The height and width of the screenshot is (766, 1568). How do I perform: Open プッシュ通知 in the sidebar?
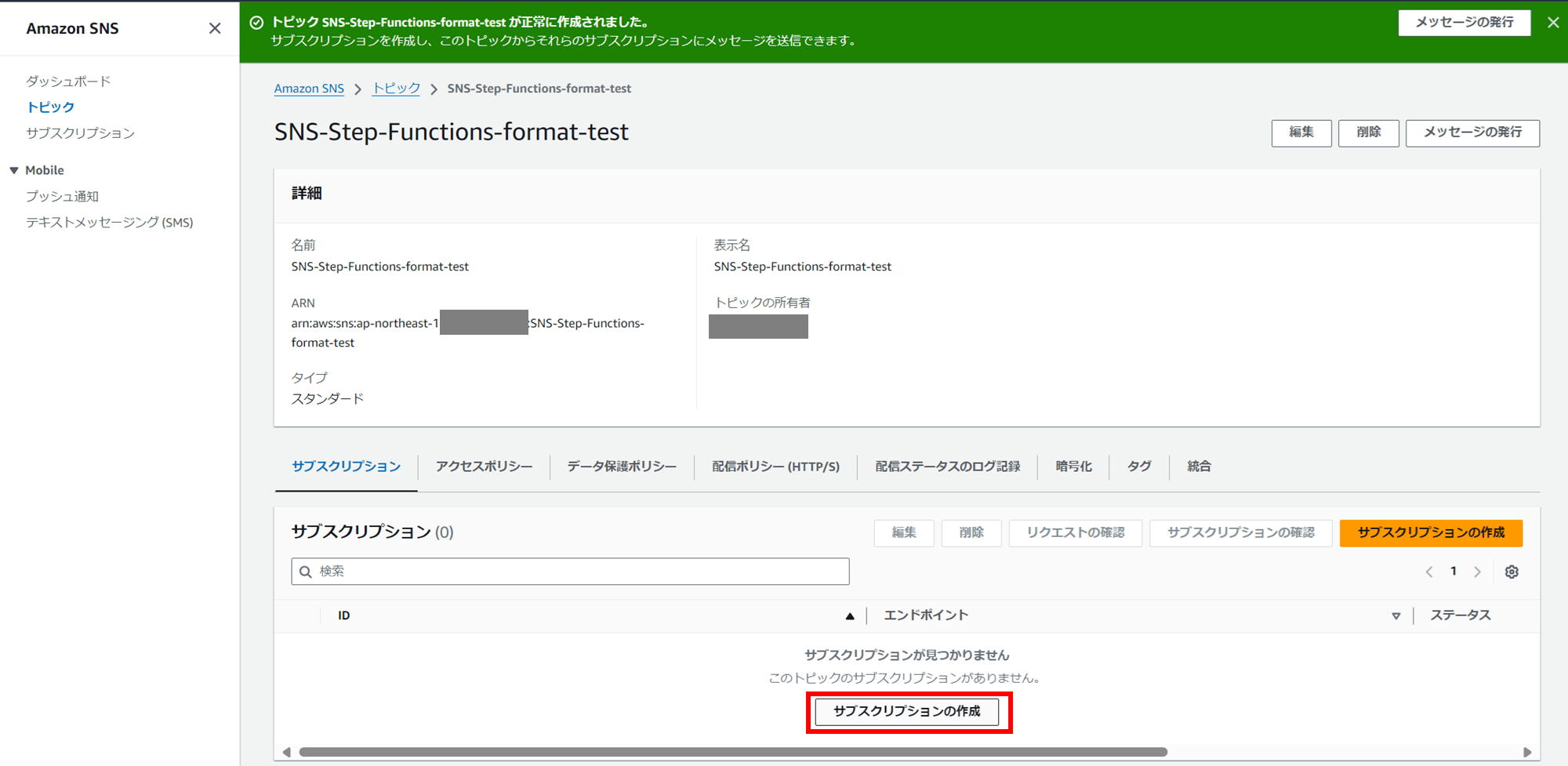click(62, 196)
